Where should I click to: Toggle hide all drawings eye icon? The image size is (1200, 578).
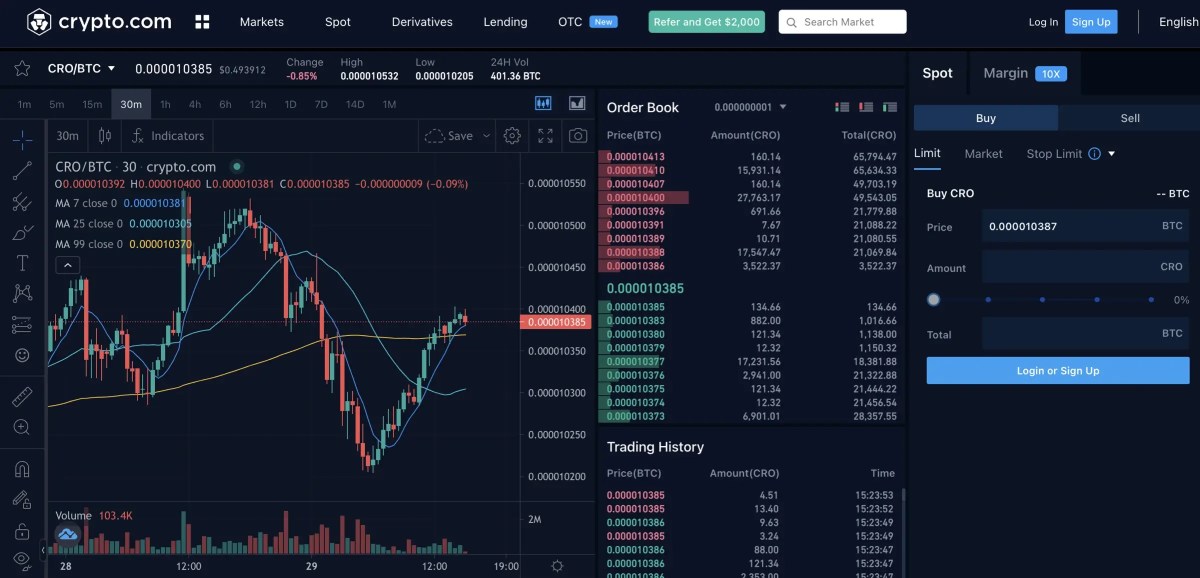pyautogui.click(x=22, y=559)
